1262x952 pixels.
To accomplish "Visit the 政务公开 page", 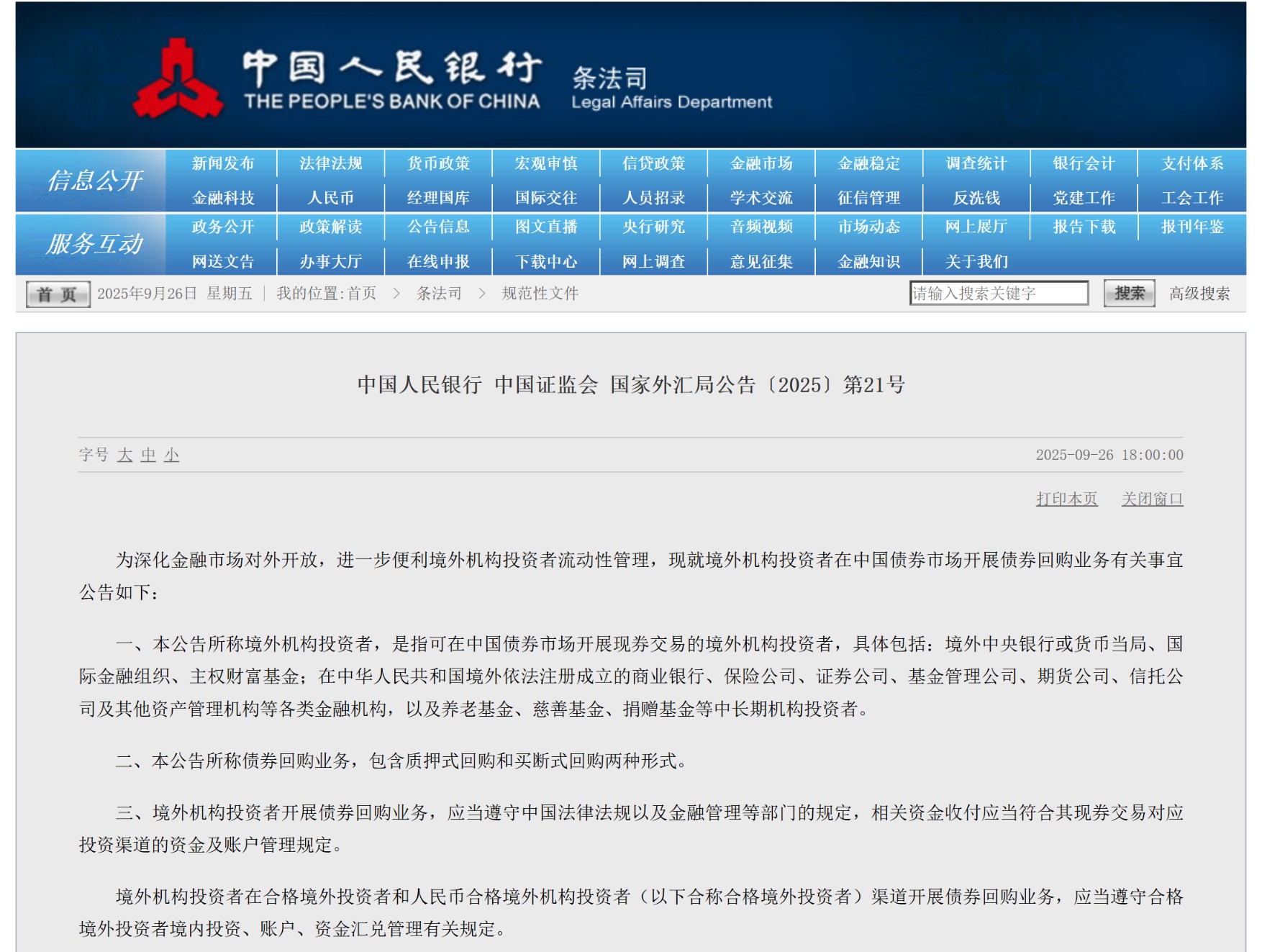I will (223, 227).
